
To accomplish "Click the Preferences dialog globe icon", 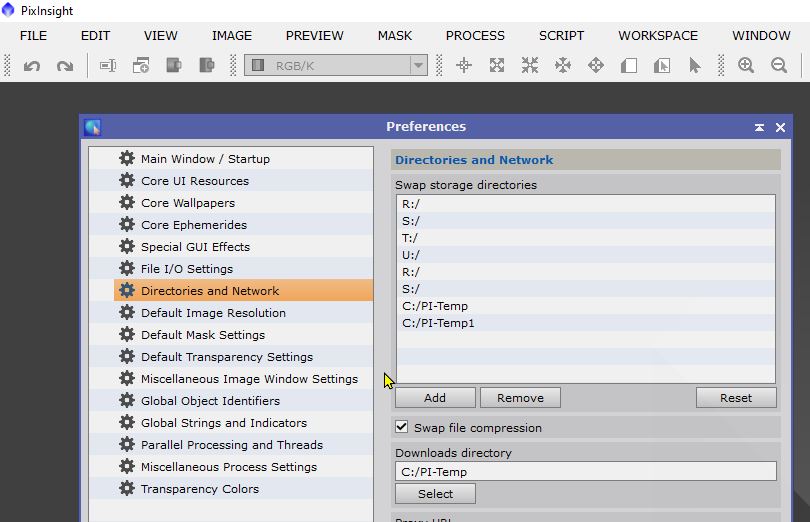I will click(x=93, y=127).
